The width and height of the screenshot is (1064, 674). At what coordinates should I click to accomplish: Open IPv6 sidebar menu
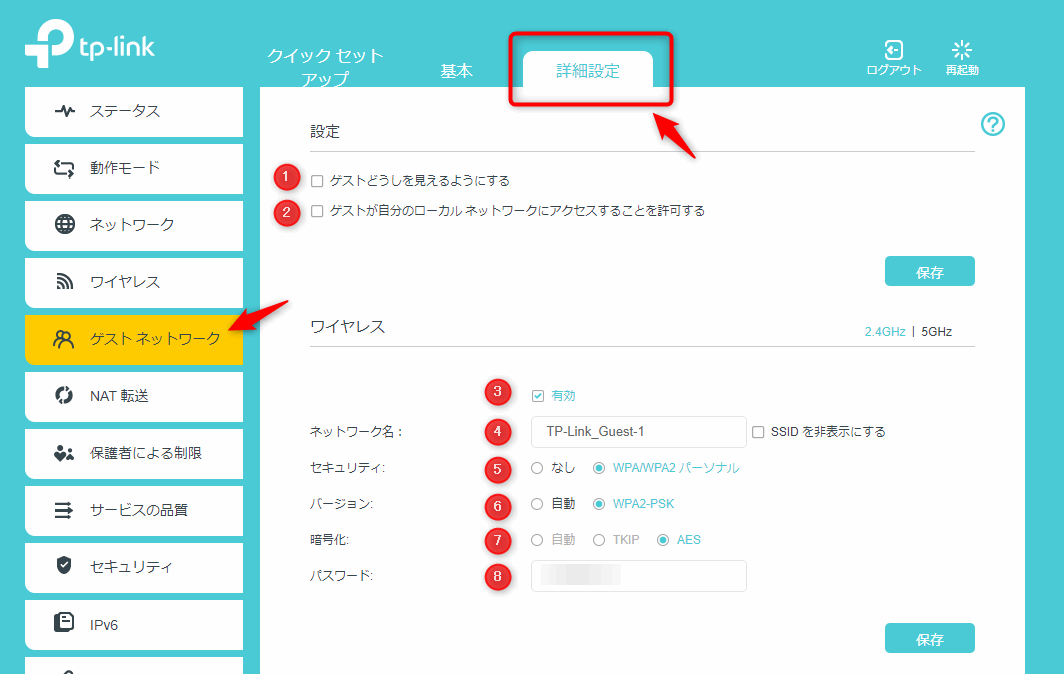[x=134, y=624]
